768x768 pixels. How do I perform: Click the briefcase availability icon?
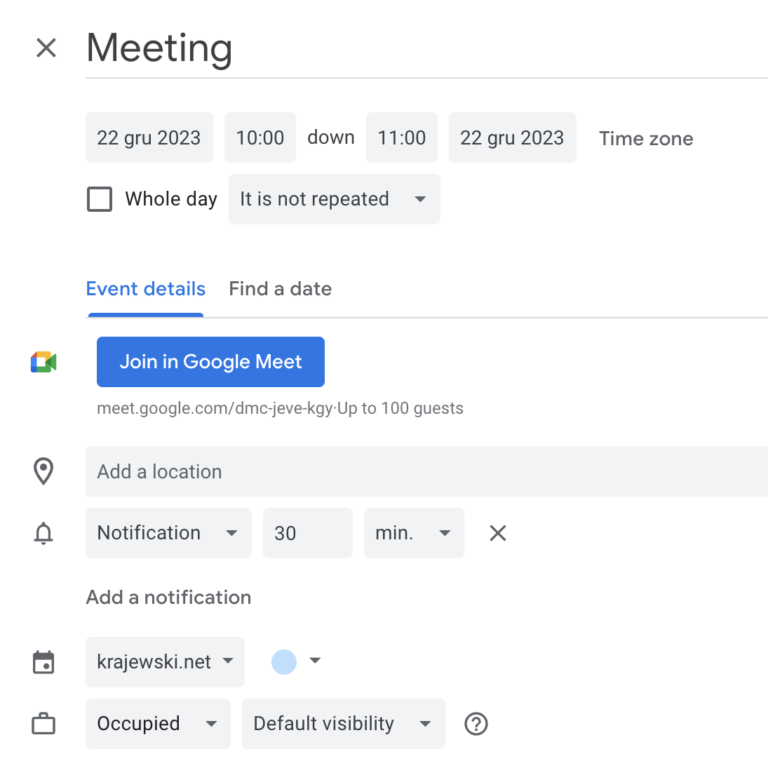(x=44, y=723)
